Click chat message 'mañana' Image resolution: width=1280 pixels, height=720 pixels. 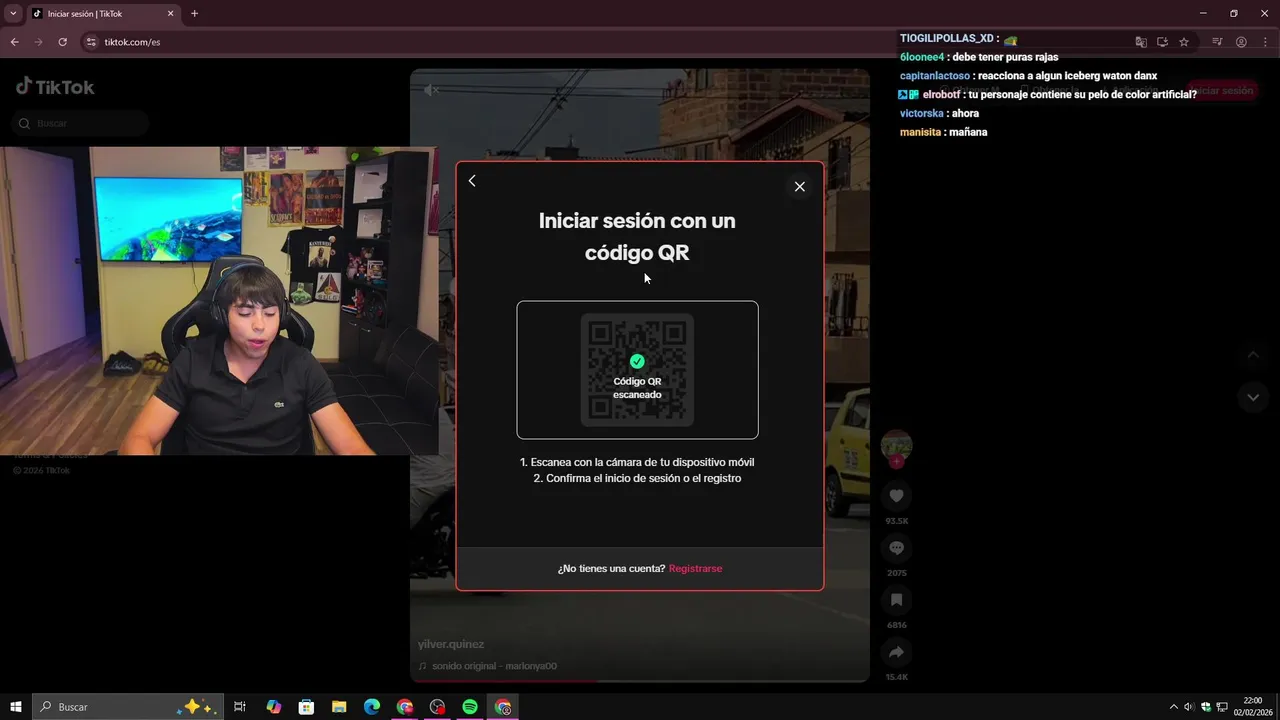(x=969, y=132)
